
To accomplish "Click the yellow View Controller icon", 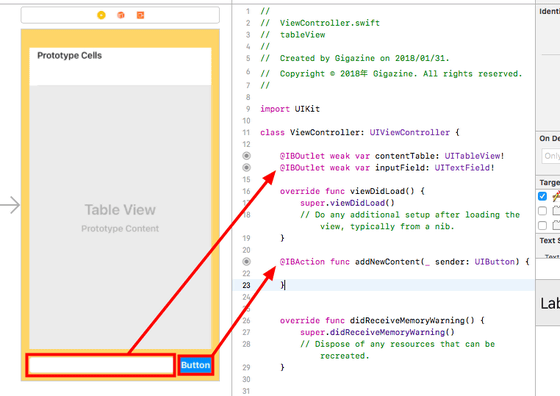I will pos(101,15).
